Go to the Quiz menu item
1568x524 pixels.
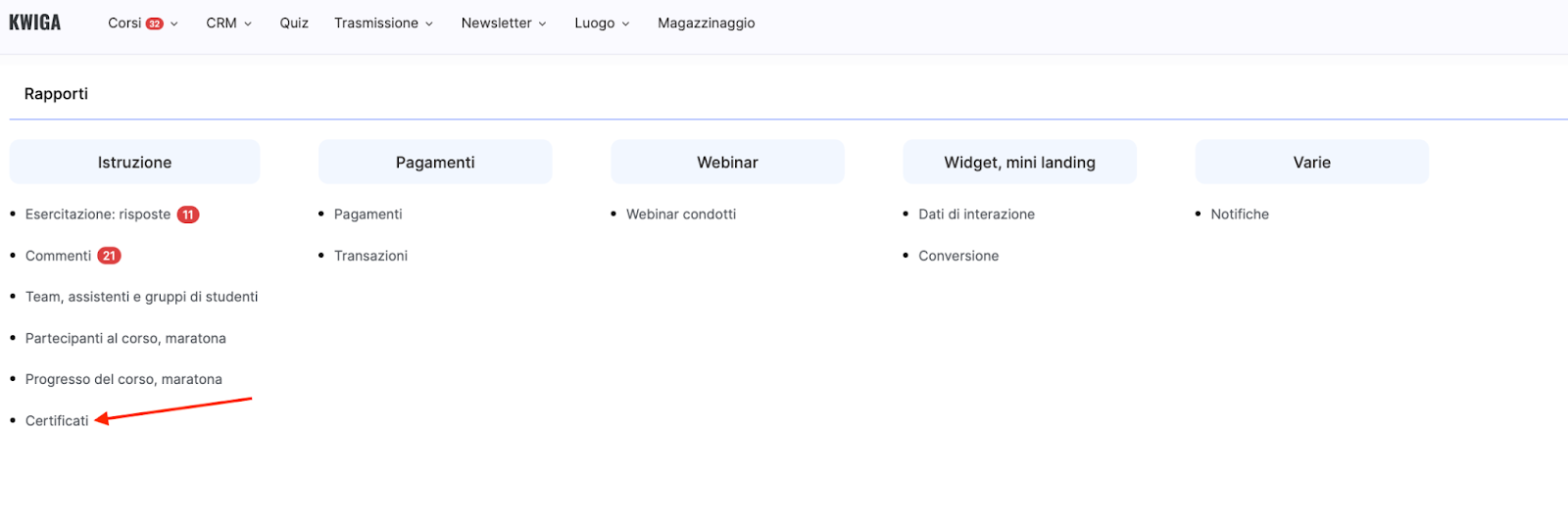[294, 23]
